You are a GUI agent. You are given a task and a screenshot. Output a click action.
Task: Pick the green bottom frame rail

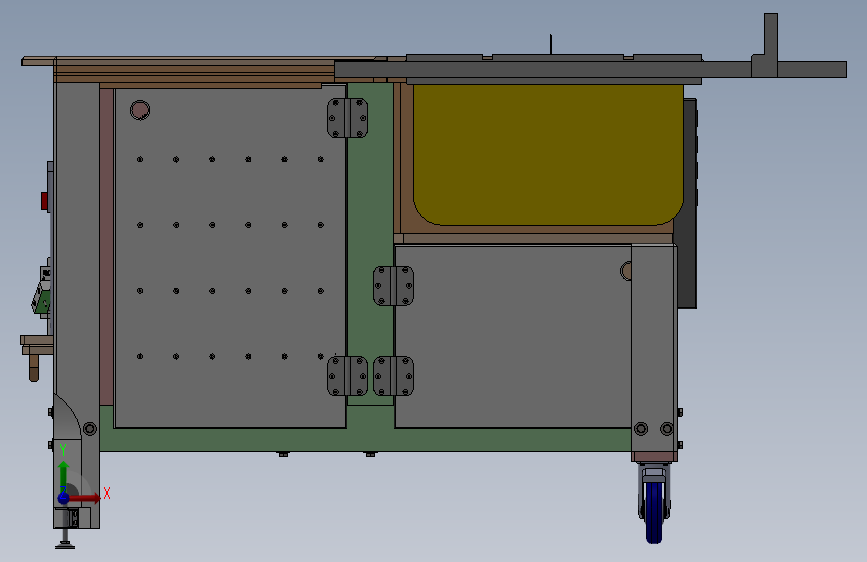click(x=365, y=440)
